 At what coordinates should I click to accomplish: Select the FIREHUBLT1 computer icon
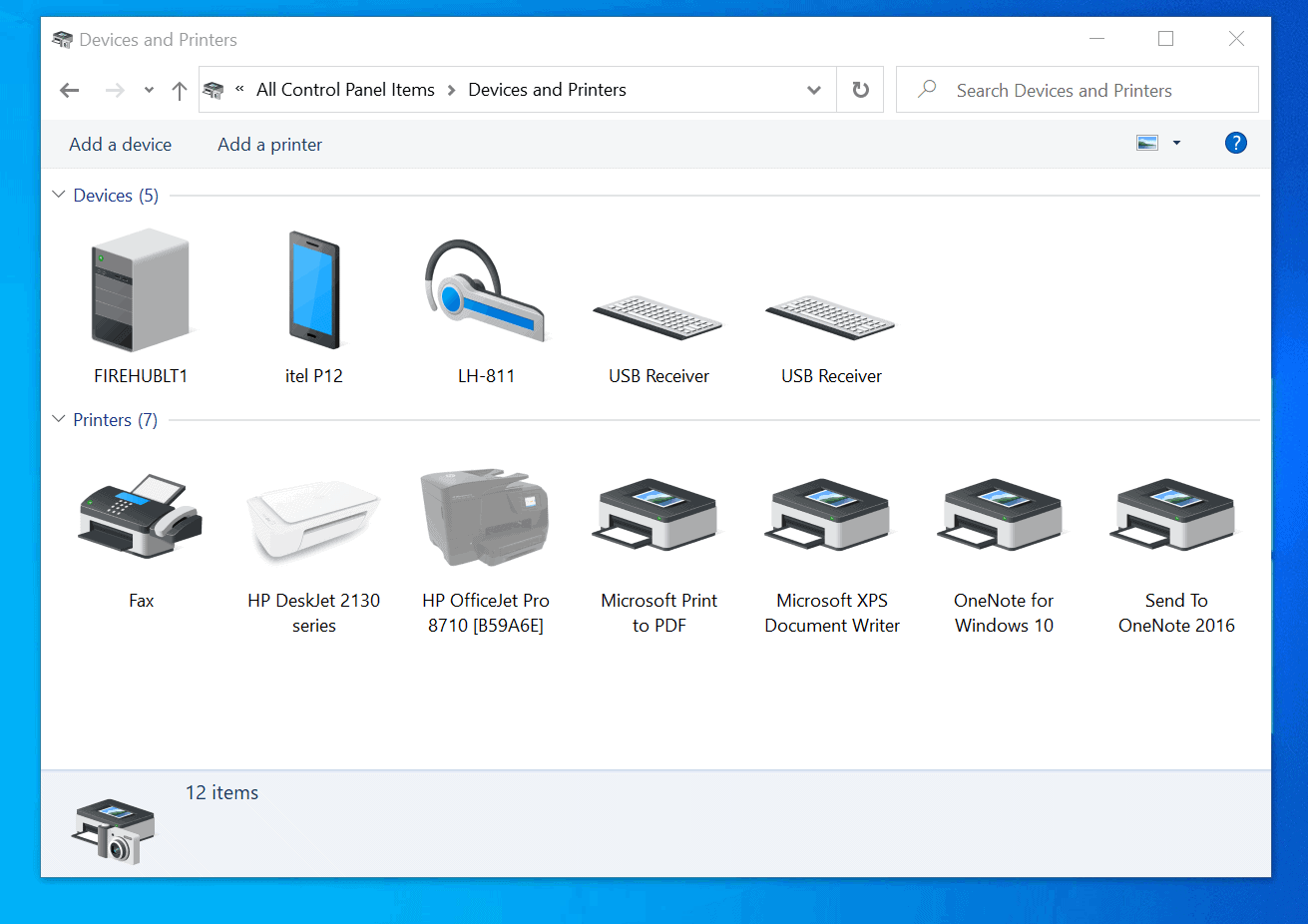(x=141, y=289)
